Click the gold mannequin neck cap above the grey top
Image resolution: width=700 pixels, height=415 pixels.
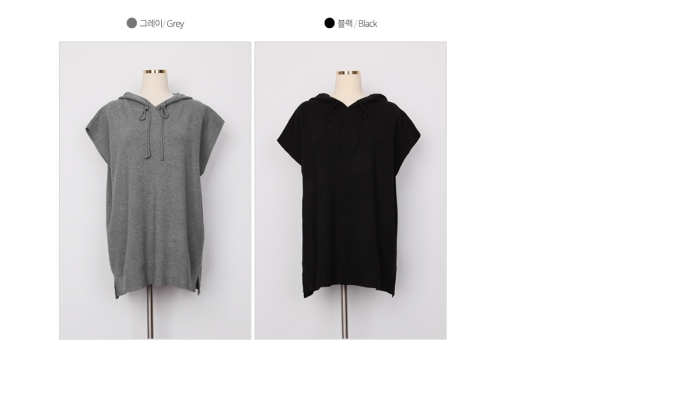[x=155, y=71]
